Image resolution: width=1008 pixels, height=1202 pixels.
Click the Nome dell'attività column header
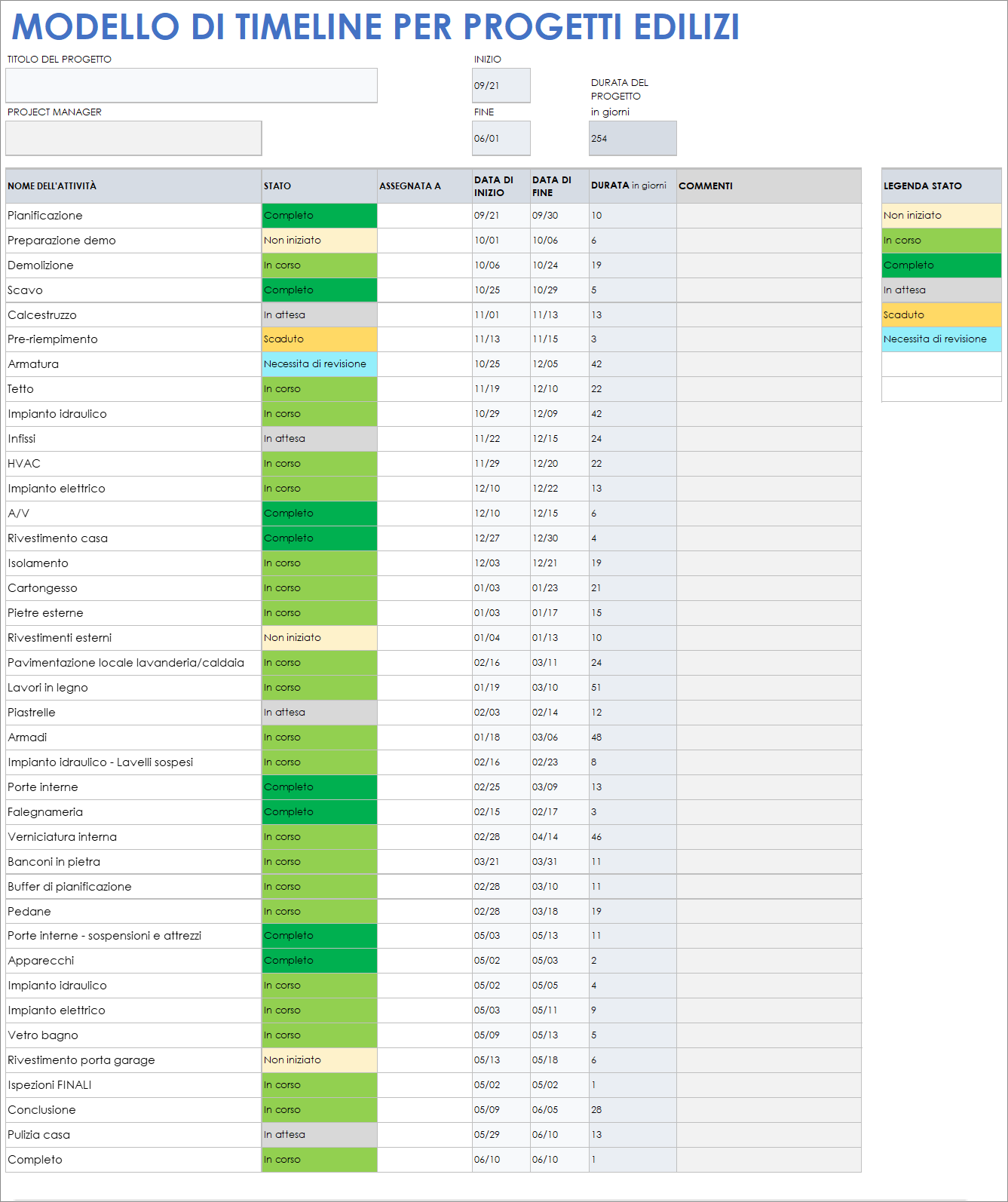pos(133,186)
